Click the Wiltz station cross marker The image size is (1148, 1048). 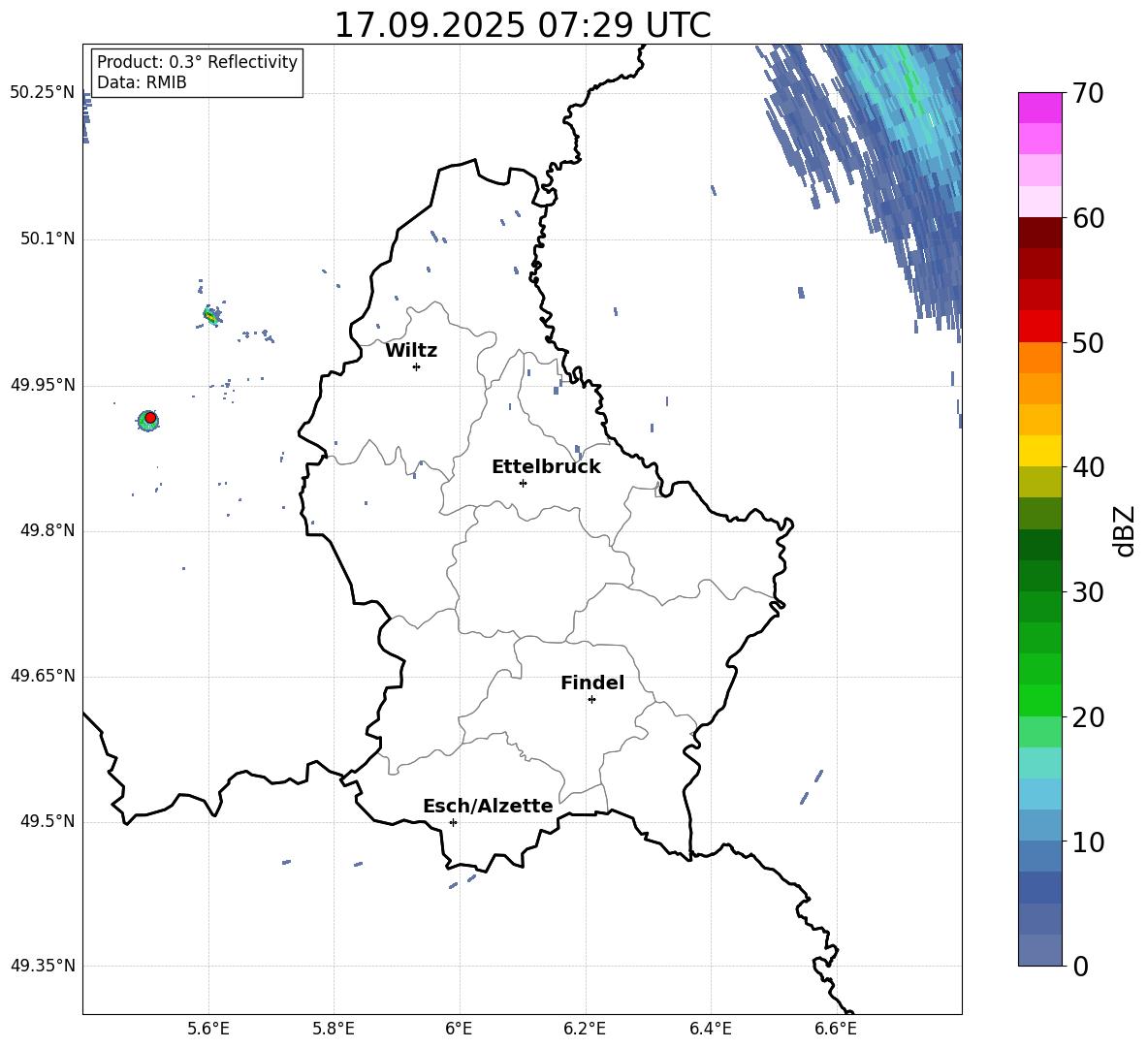pos(416,366)
